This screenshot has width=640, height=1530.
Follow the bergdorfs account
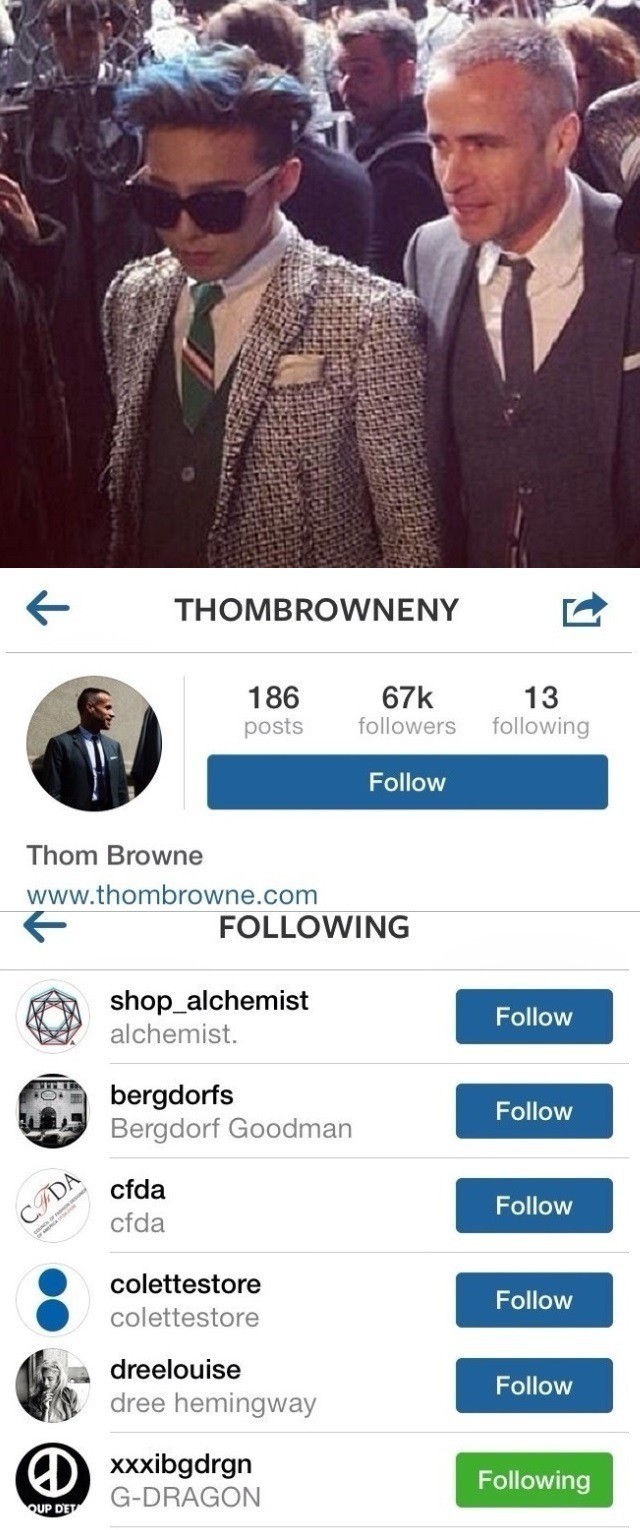(534, 1111)
